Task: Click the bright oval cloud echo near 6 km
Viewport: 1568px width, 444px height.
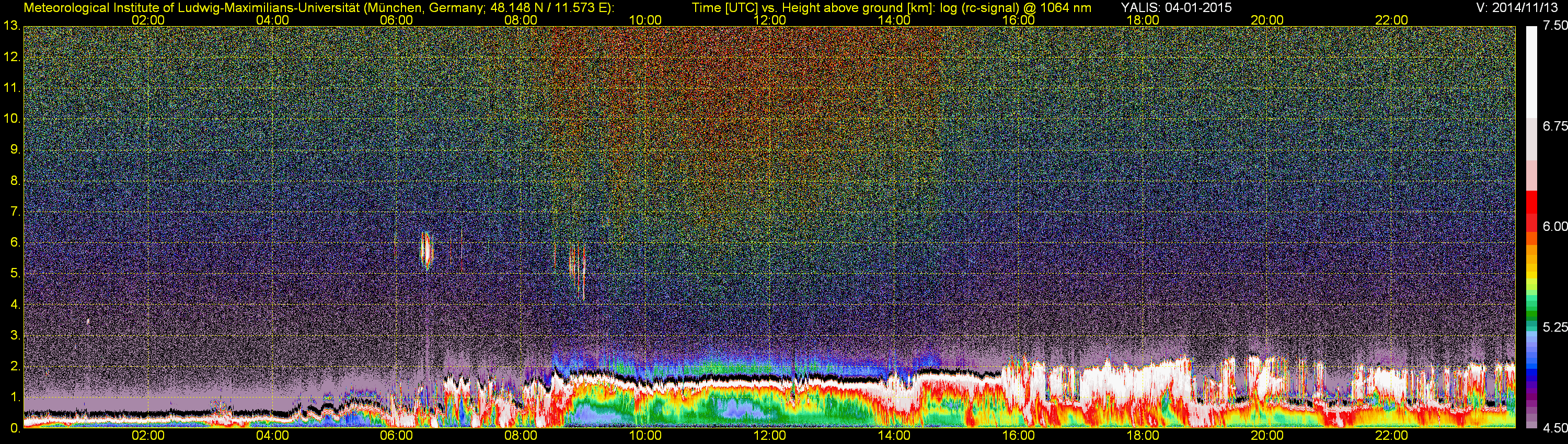Action: pyautogui.click(x=426, y=250)
